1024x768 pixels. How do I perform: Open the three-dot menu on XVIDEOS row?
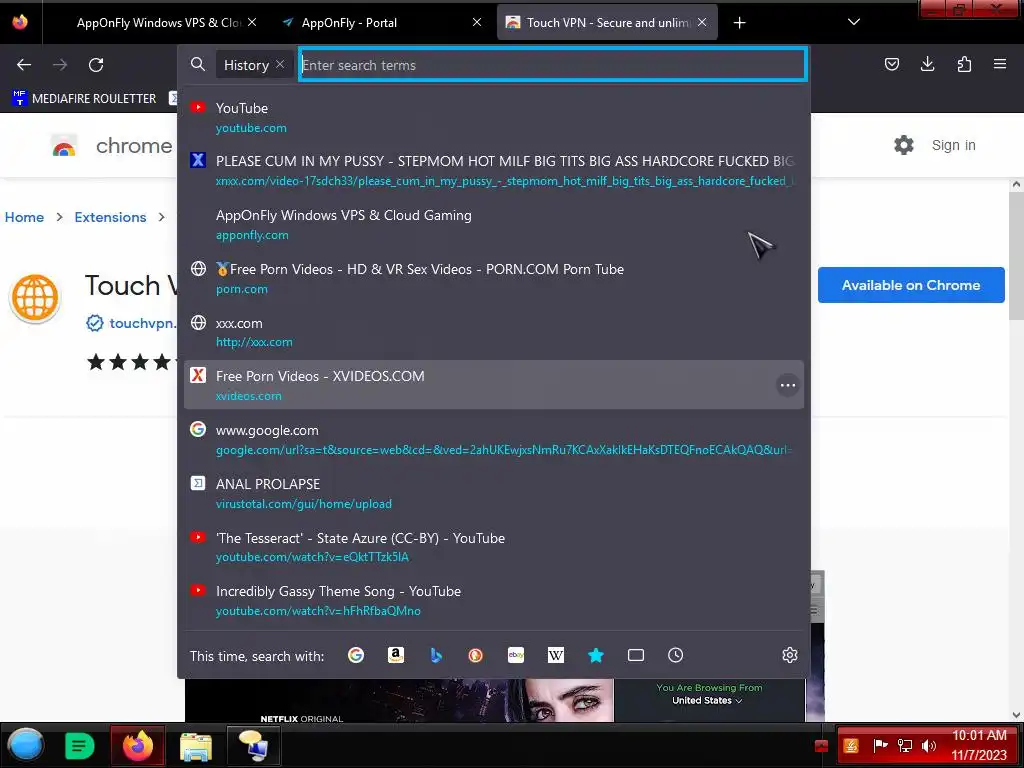point(788,385)
